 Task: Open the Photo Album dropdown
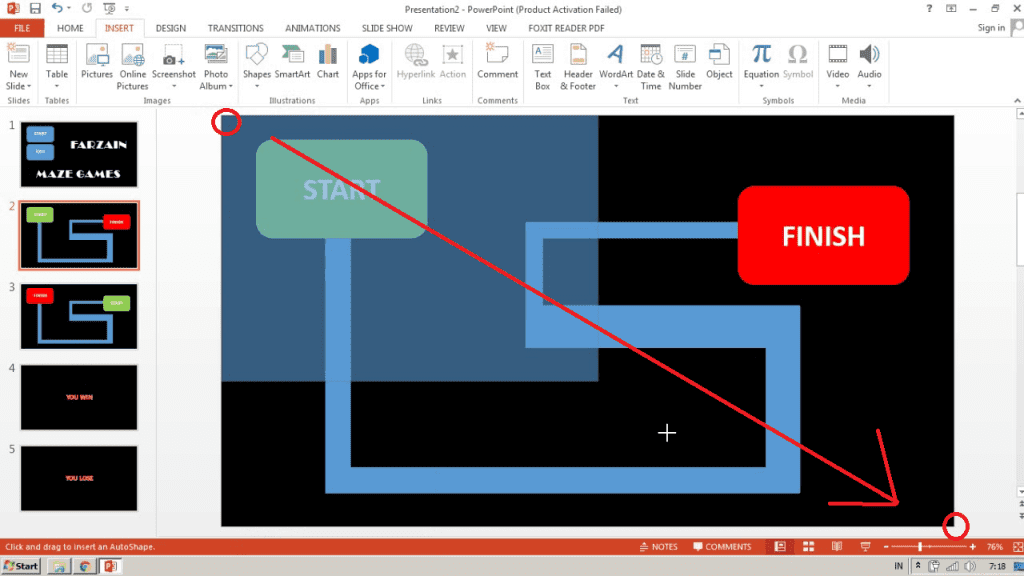[x=215, y=86]
